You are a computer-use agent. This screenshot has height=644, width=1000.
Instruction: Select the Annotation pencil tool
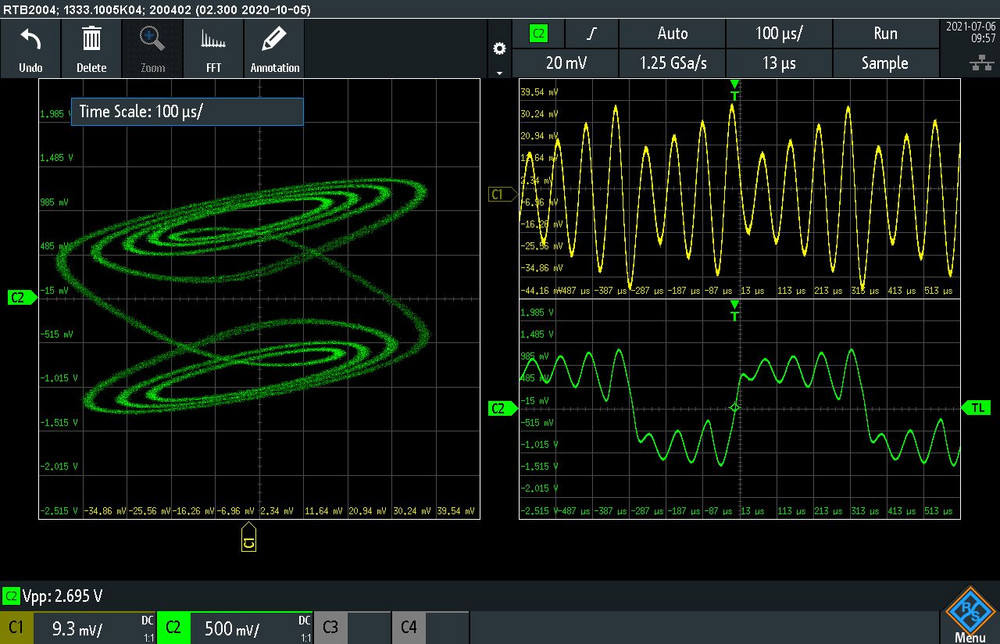click(x=274, y=49)
